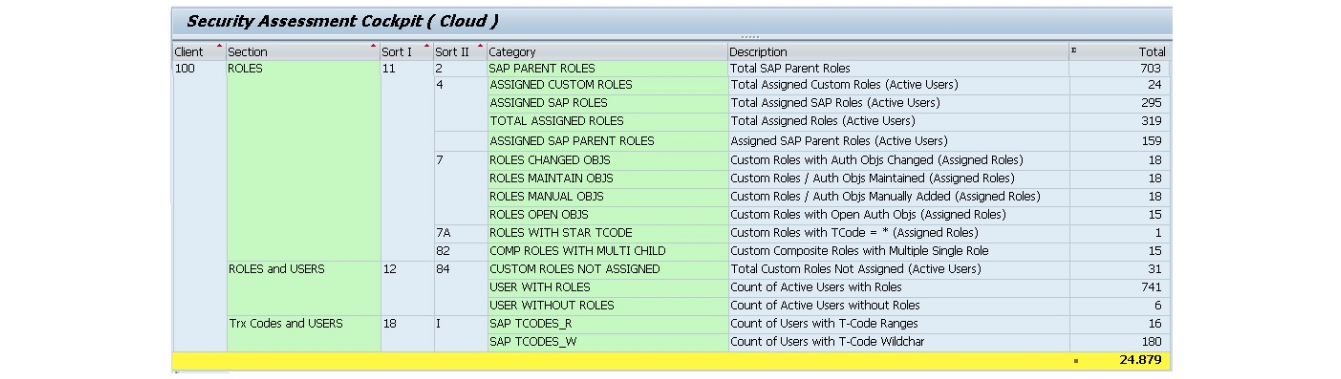Click the splitter dots below title
Screen dimensions: 1341x379
(749, 37)
